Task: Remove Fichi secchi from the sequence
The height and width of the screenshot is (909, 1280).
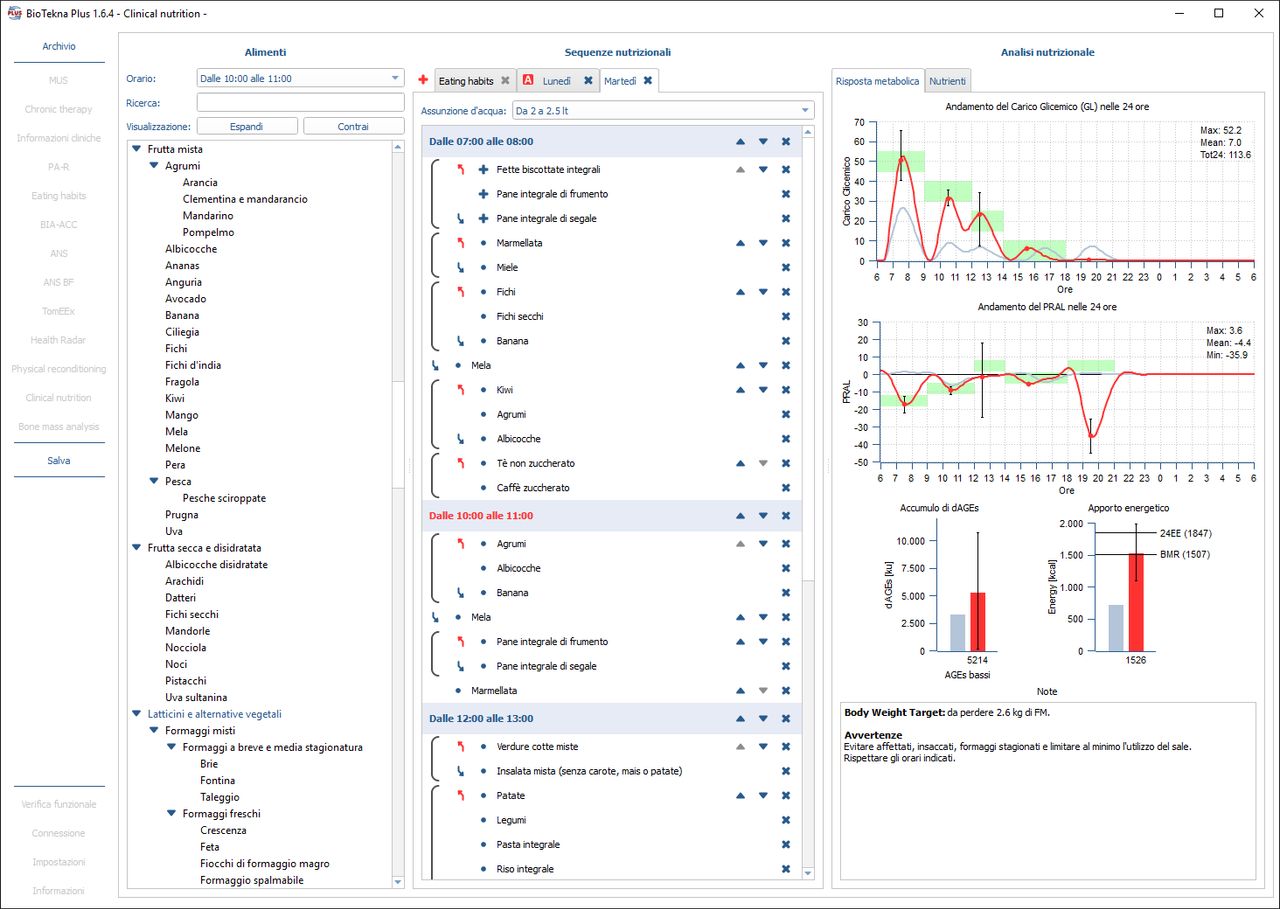Action: tap(786, 317)
